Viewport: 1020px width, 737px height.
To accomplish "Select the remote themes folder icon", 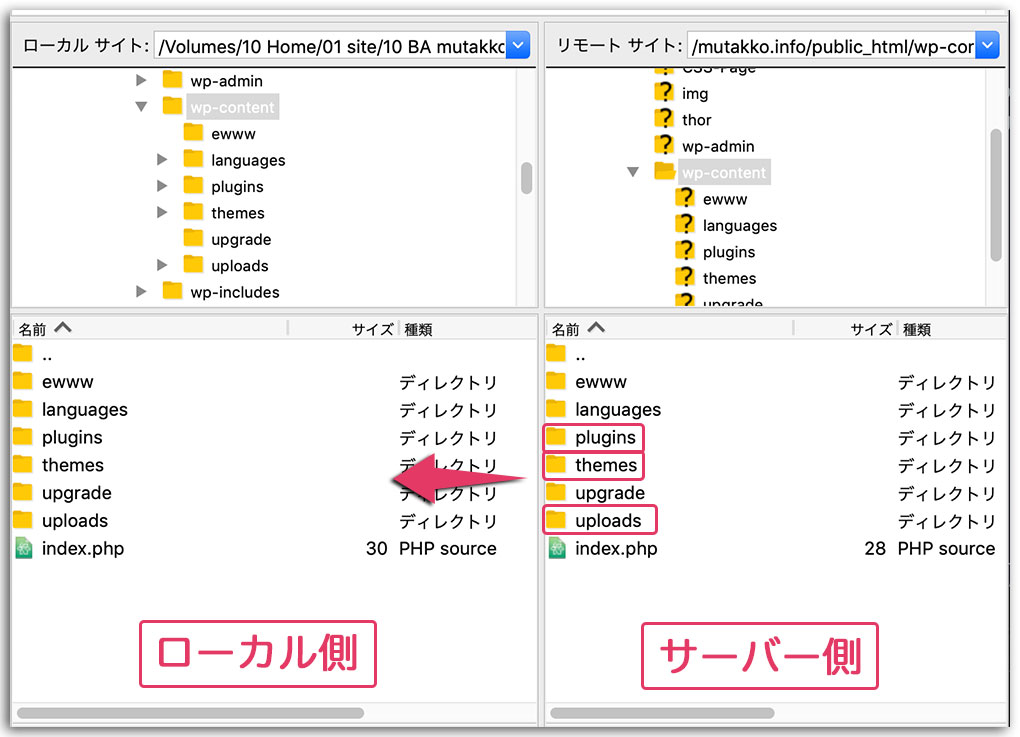I will pos(556,465).
